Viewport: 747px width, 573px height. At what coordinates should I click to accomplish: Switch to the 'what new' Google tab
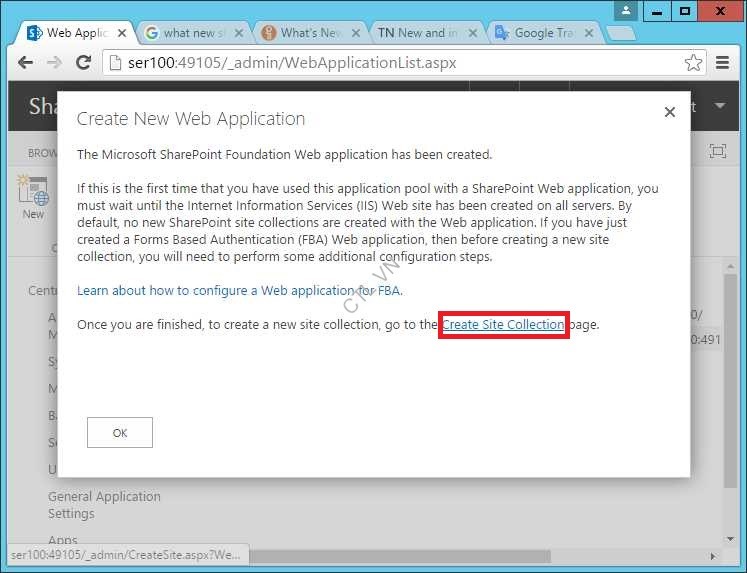click(188, 33)
